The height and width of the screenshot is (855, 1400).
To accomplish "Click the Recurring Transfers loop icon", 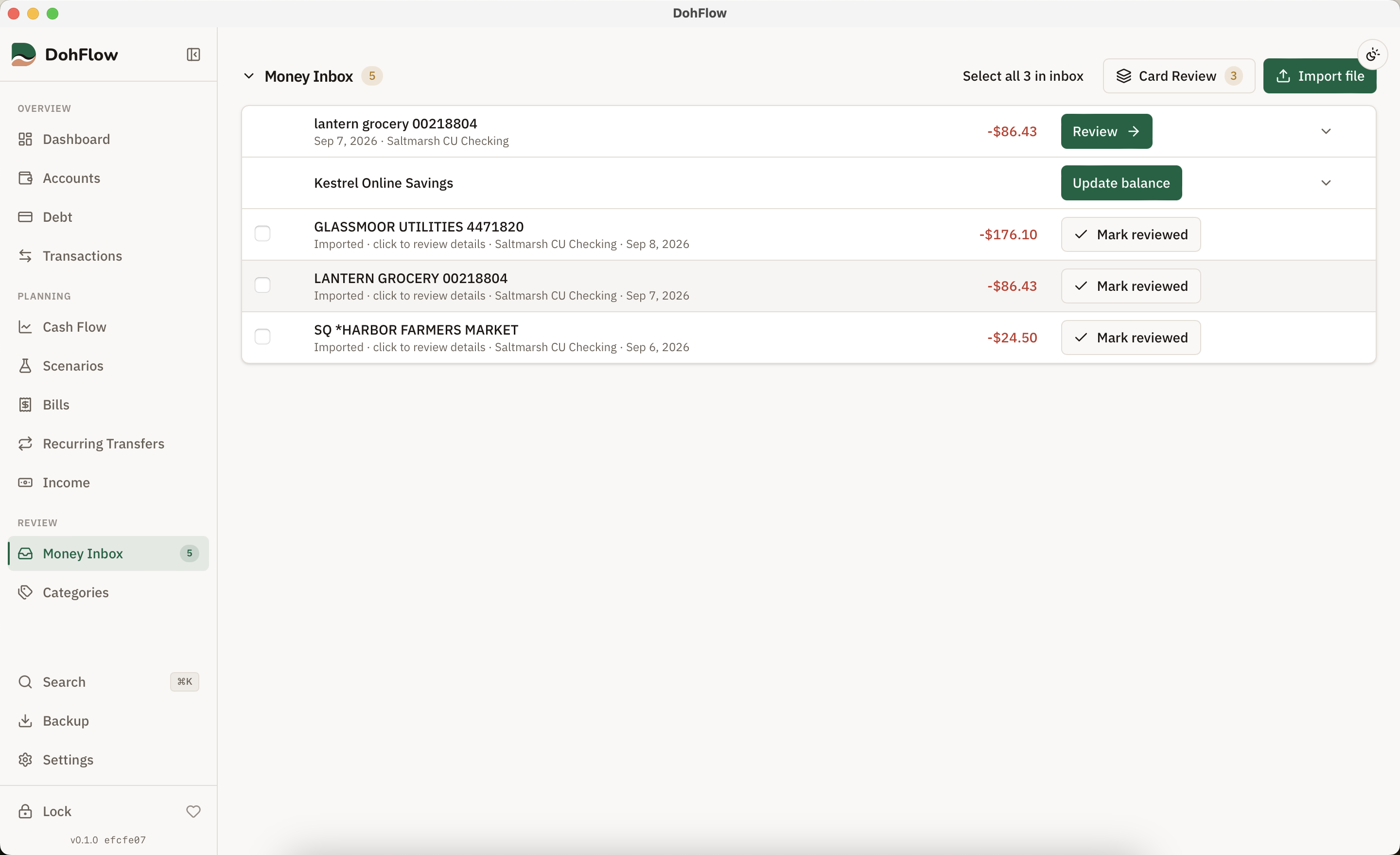I will click(x=25, y=444).
